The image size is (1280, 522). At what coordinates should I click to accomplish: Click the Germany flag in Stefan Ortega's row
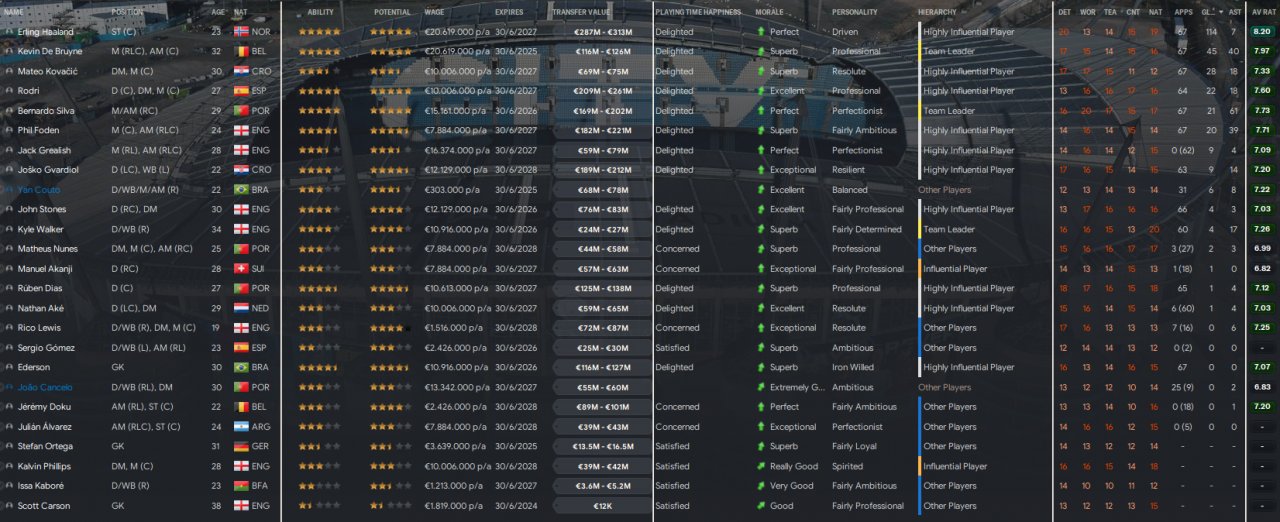pos(240,447)
